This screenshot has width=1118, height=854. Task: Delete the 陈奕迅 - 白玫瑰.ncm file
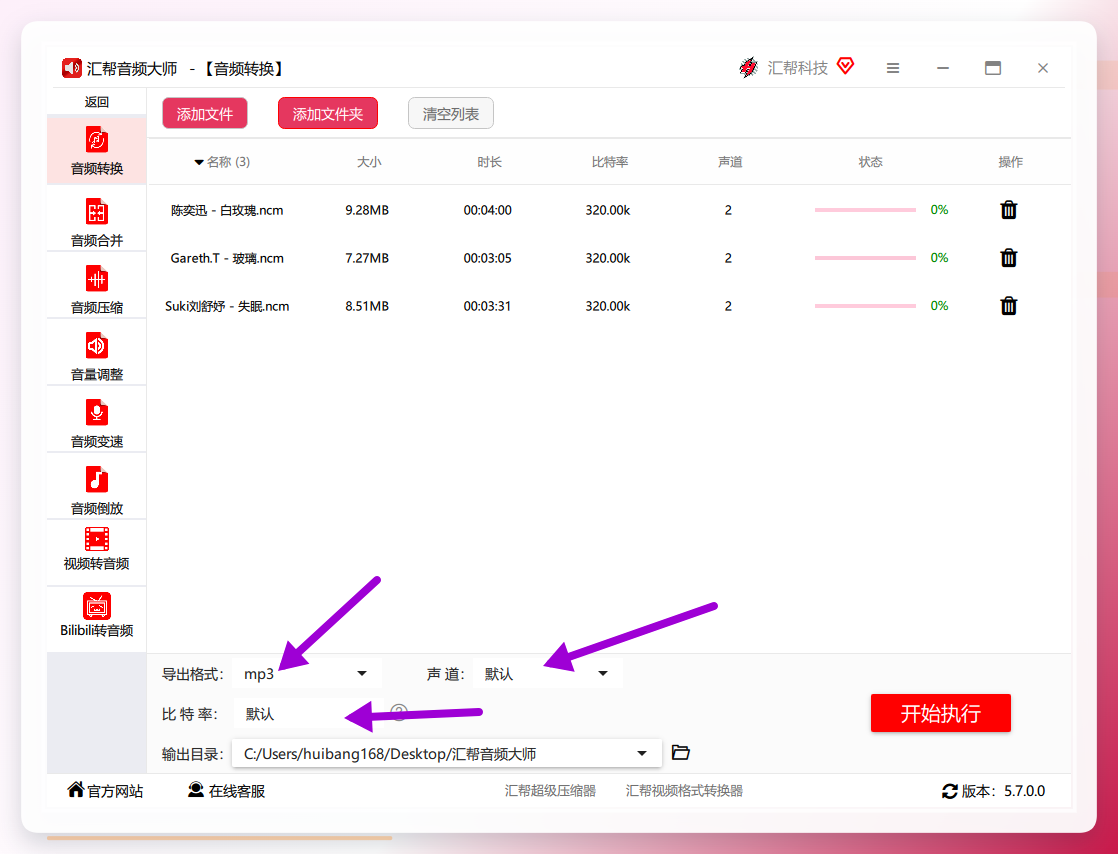[x=1008, y=210]
